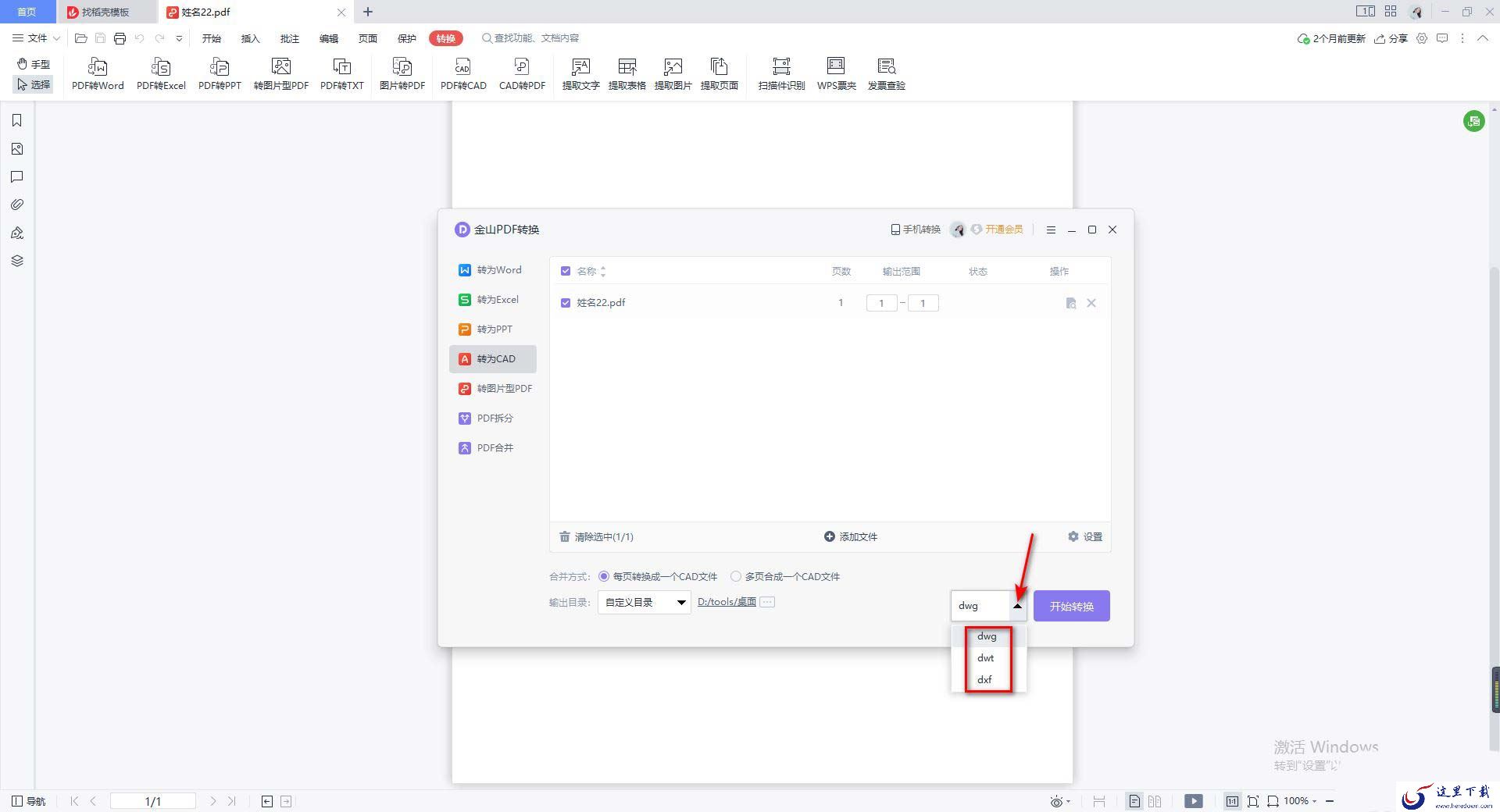Switch to the 编辑 ribbon tab

pos(328,38)
